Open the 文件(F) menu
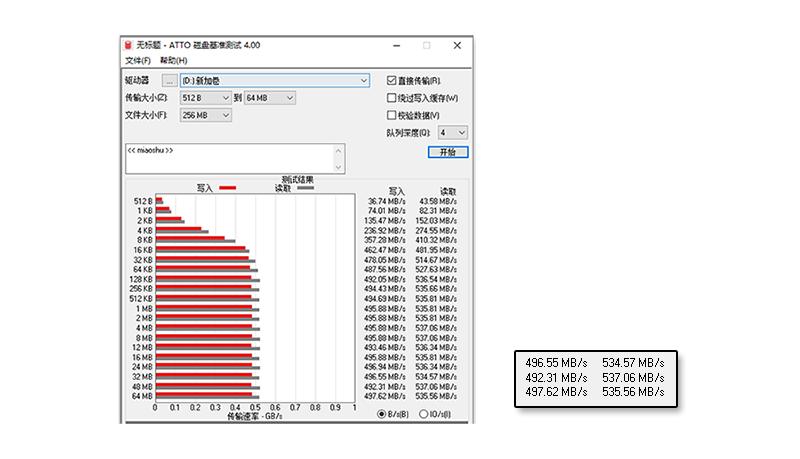 click(138, 60)
